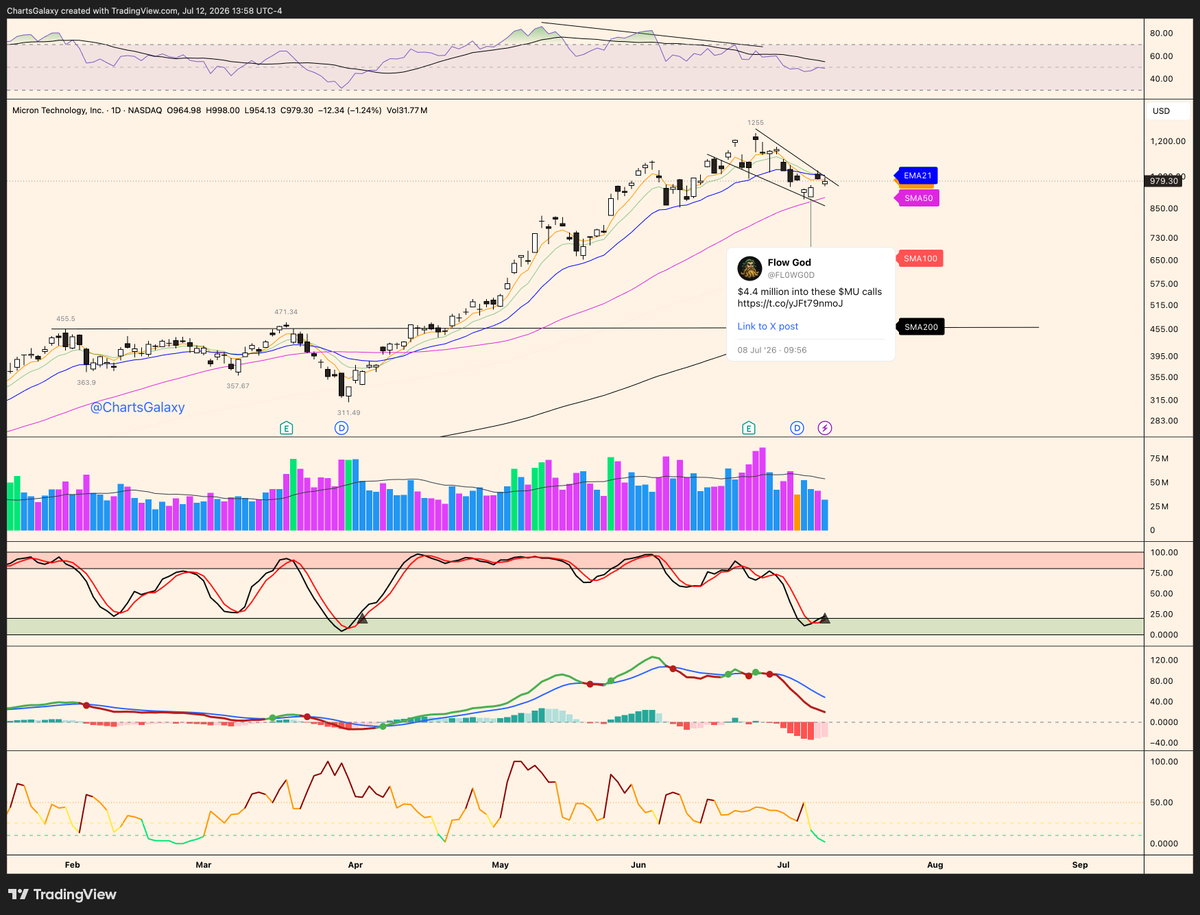Click the earnings E marker in late June

point(748,428)
